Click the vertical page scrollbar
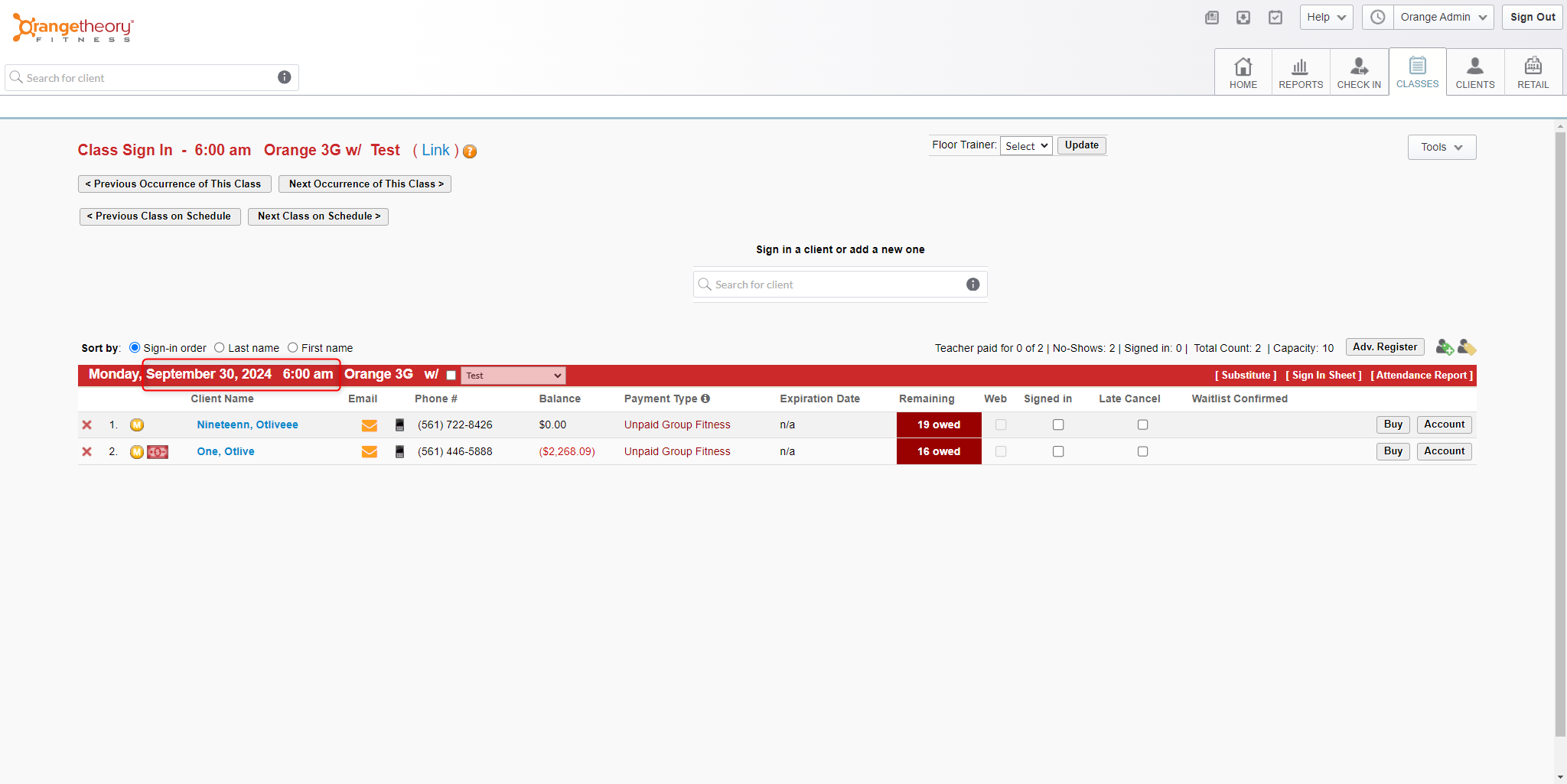 (x=1560, y=436)
